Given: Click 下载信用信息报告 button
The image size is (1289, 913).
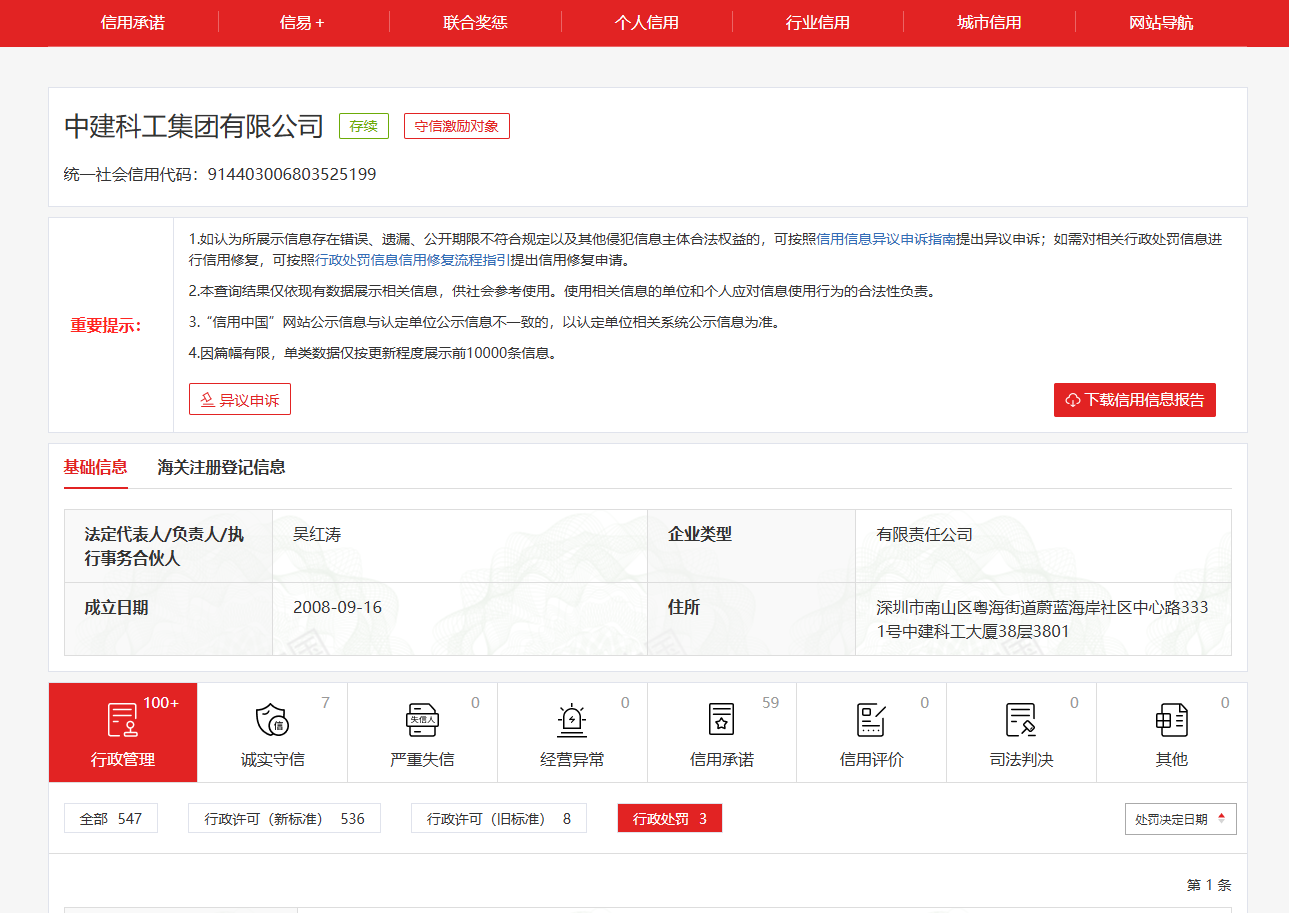Looking at the screenshot, I should pyautogui.click(x=1135, y=400).
